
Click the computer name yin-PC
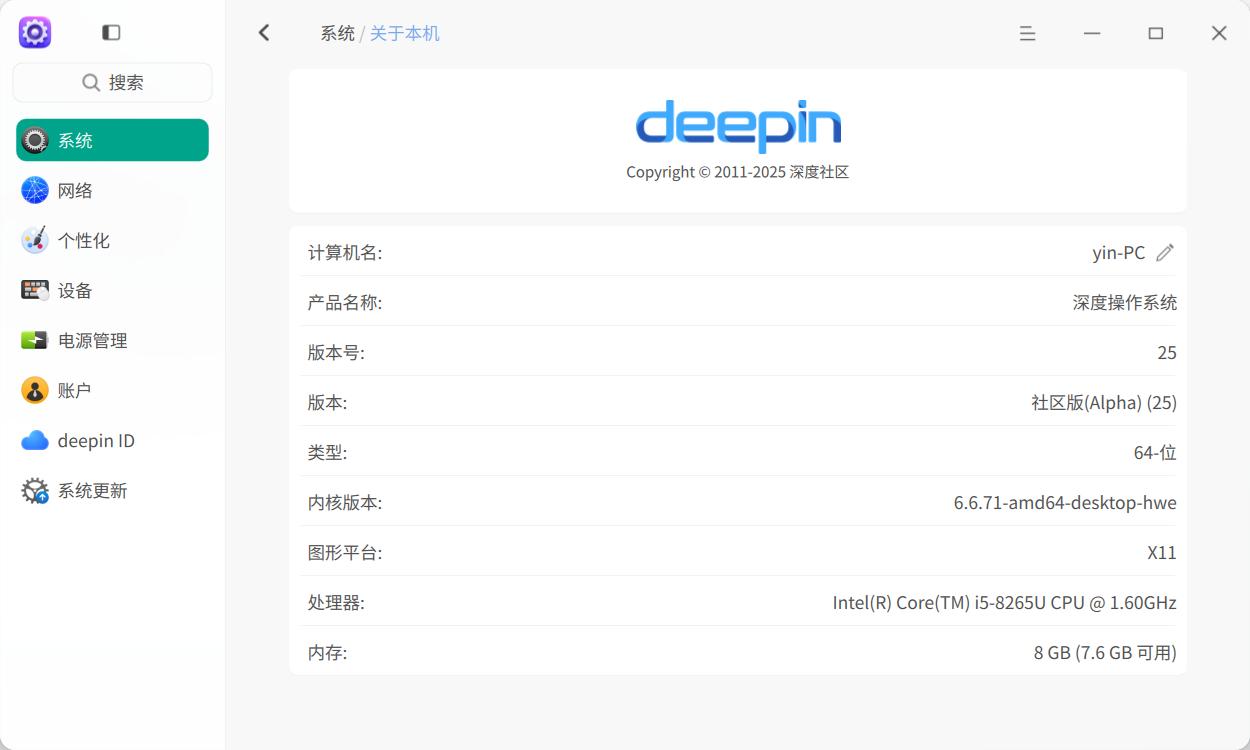1119,253
